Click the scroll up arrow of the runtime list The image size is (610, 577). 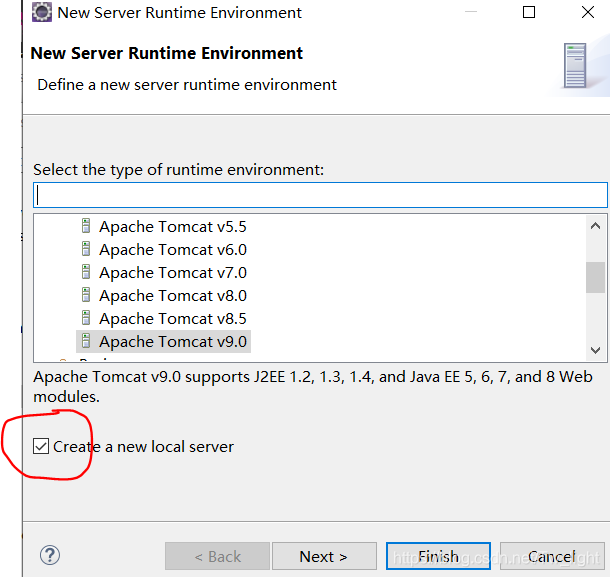pyautogui.click(x=595, y=226)
